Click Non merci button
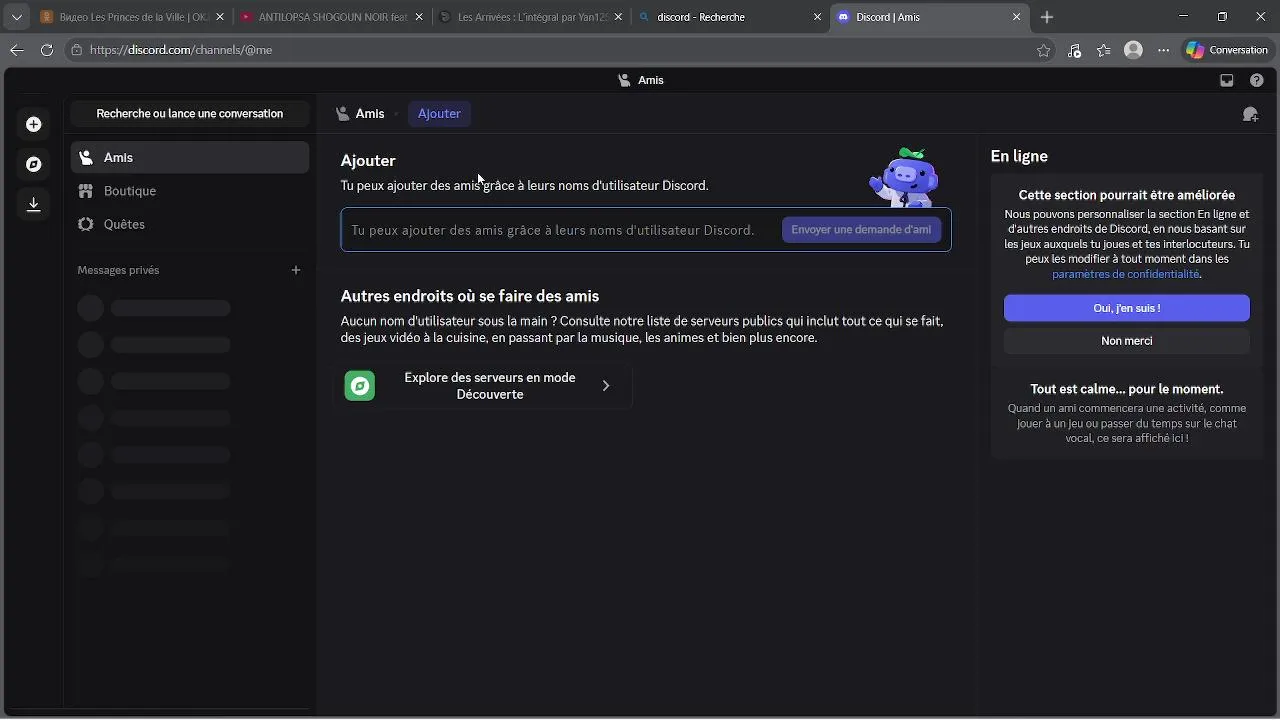This screenshot has width=1280, height=720. (x=1127, y=341)
